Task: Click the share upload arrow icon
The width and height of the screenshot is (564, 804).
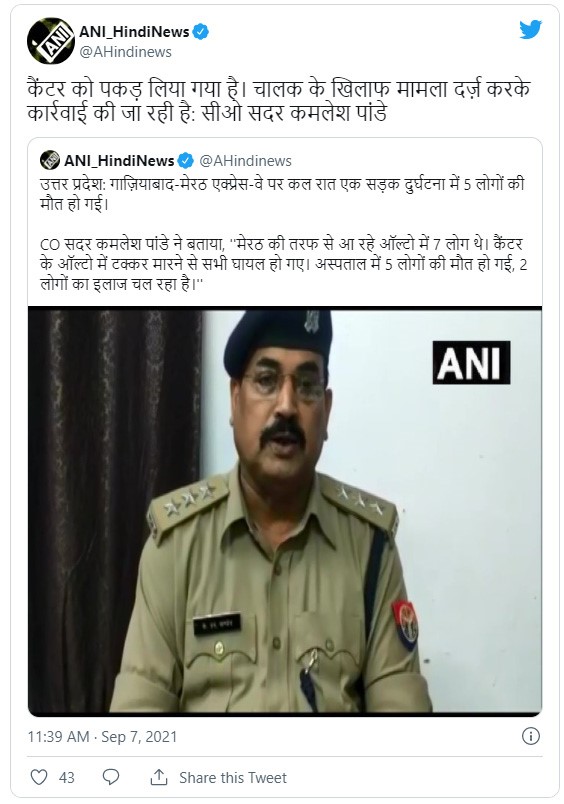Action: click(x=159, y=777)
